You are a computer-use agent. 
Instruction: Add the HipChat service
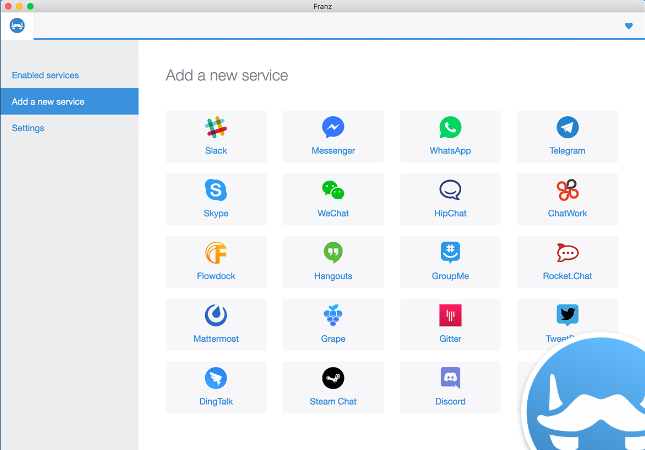[450, 199]
